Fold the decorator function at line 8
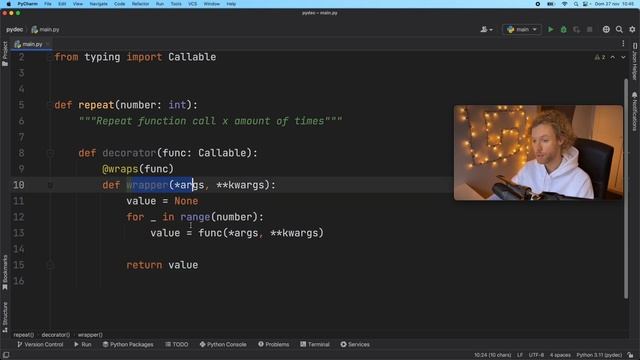The height and width of the screenshot is (360, 640). (x=50, y=153)
